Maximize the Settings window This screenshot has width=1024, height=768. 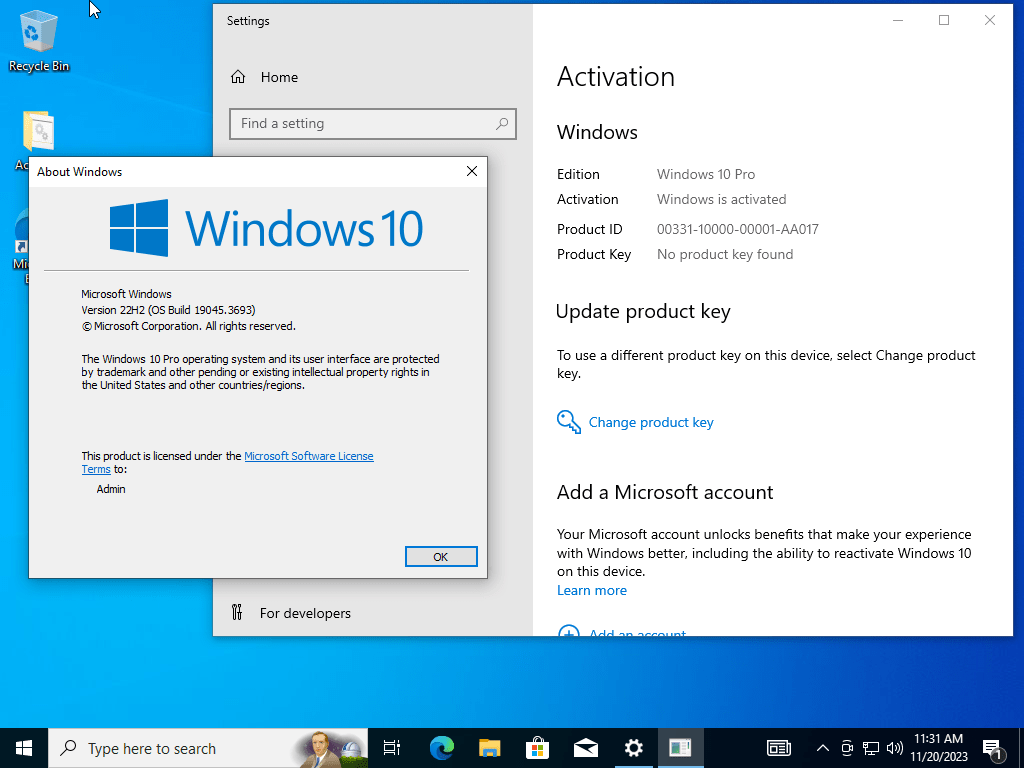point(944,20)
